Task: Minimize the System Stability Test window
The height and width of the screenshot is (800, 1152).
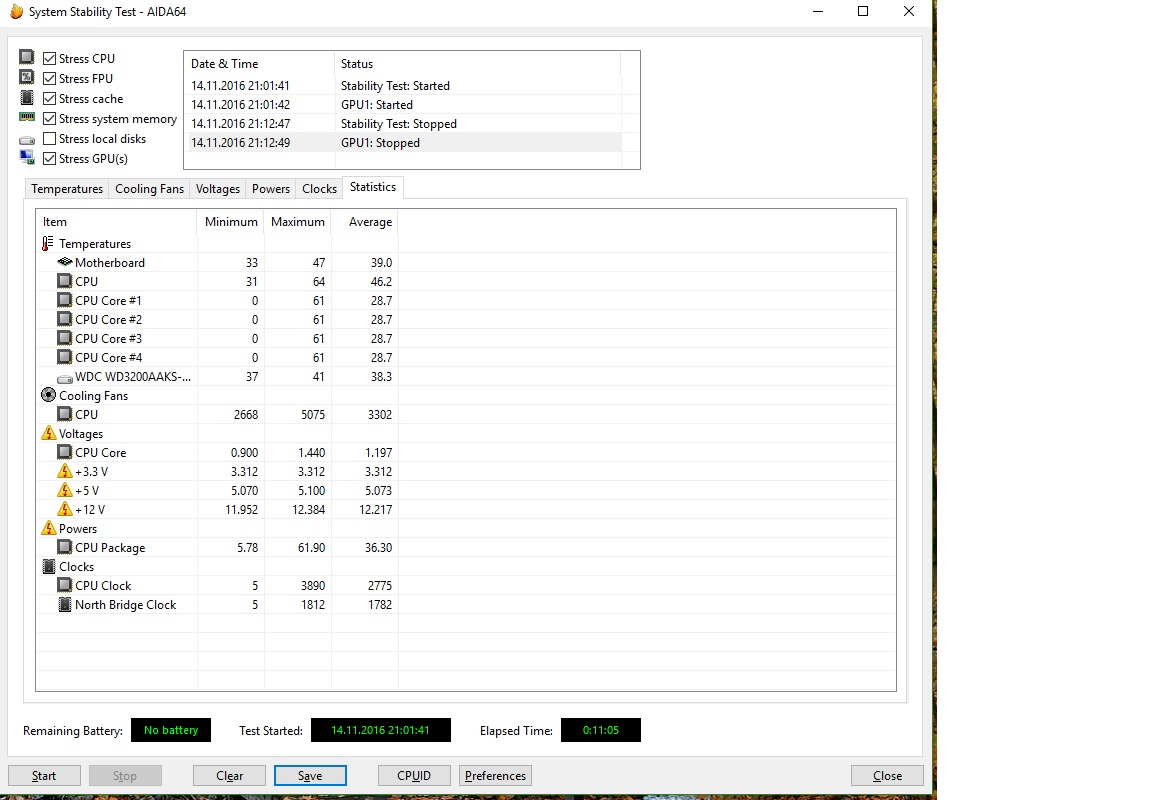Action: 818,12
